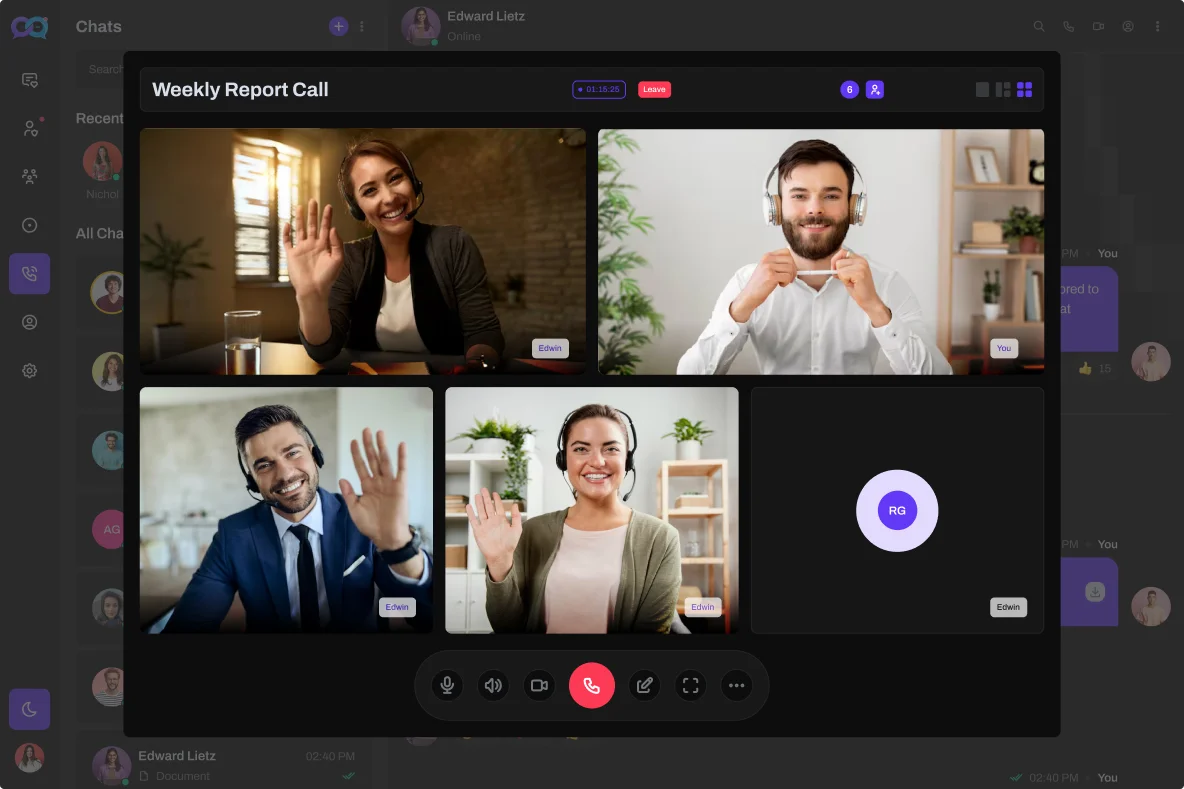Image resolution: width=1184 pixels, height=789 pixels.
Task: Open the pencil edit tool in call bar
Action: pyautogui.click(x=644, y=685)
